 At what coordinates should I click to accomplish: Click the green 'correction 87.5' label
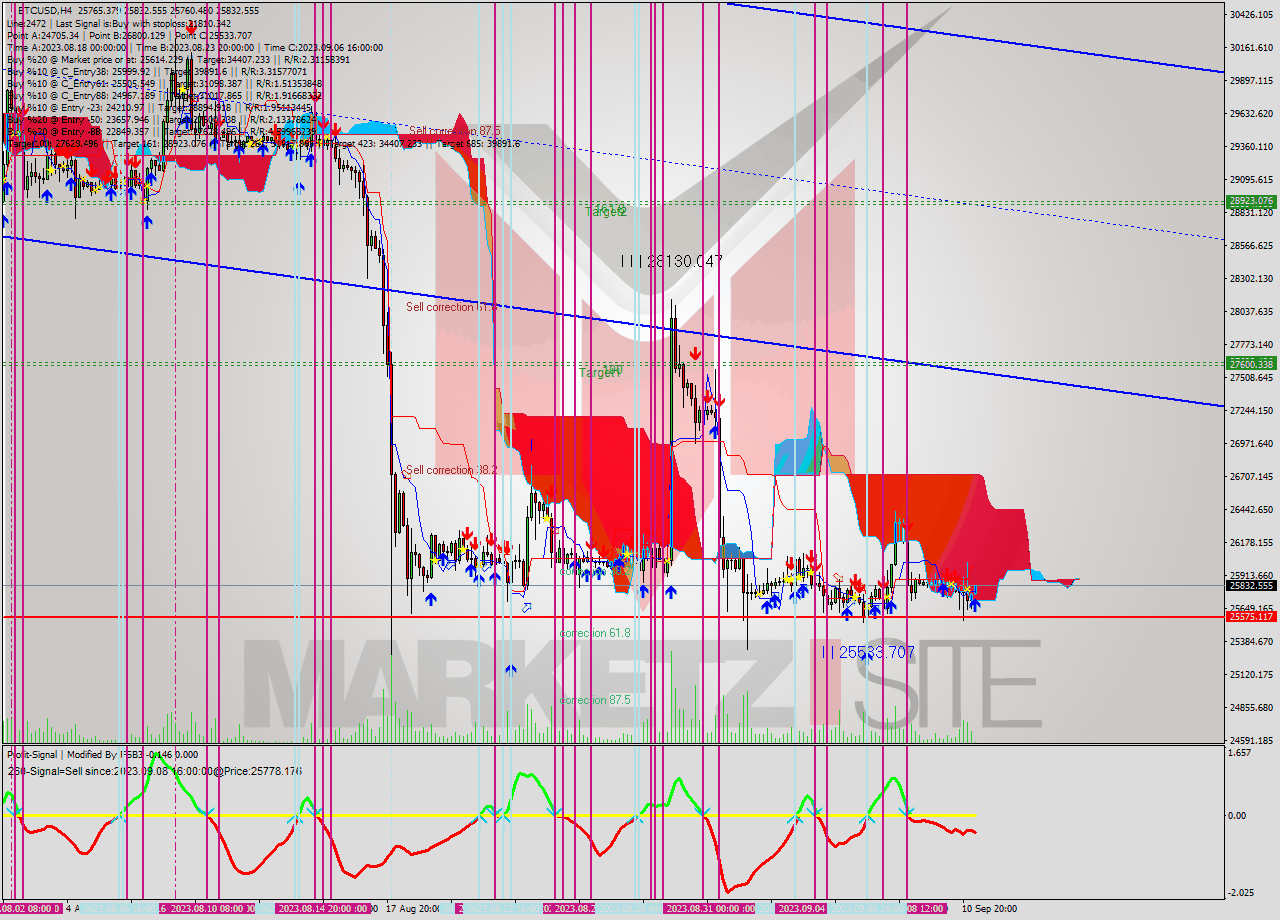click(595, 700)
